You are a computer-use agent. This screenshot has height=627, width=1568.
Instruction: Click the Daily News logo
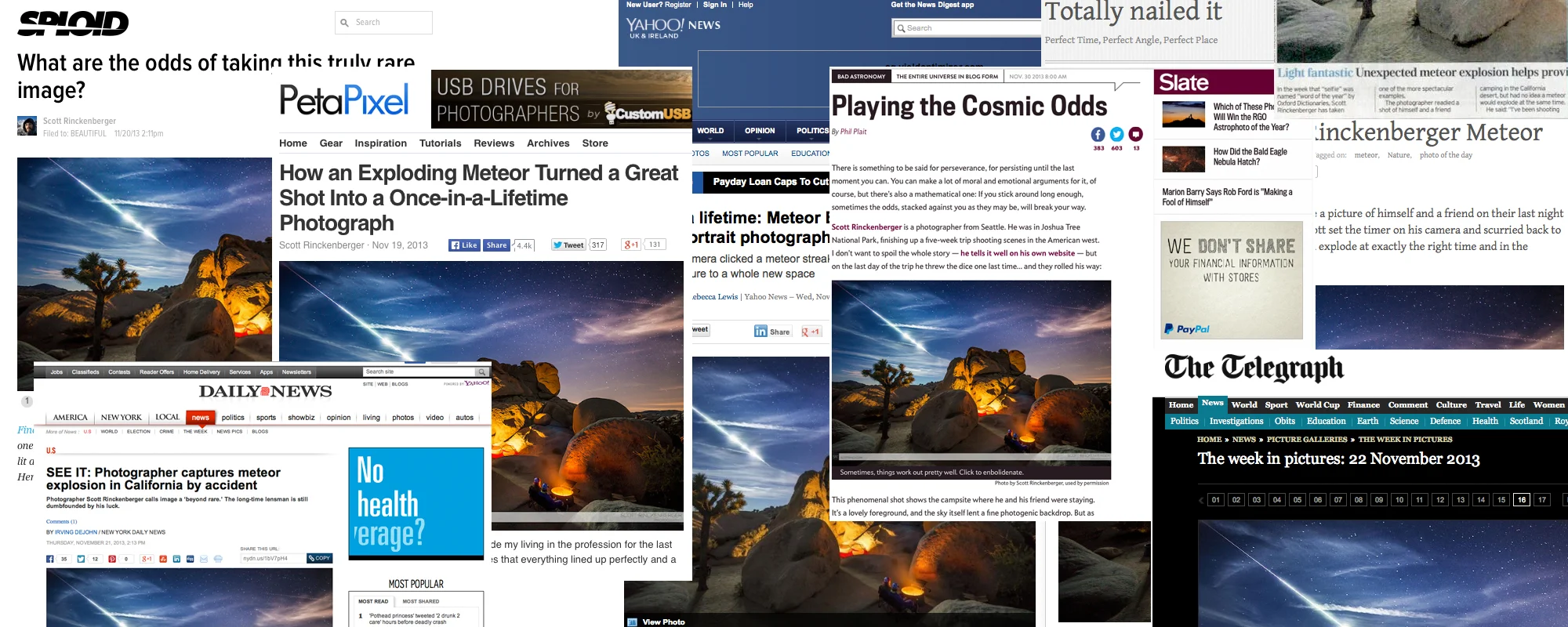265,391
